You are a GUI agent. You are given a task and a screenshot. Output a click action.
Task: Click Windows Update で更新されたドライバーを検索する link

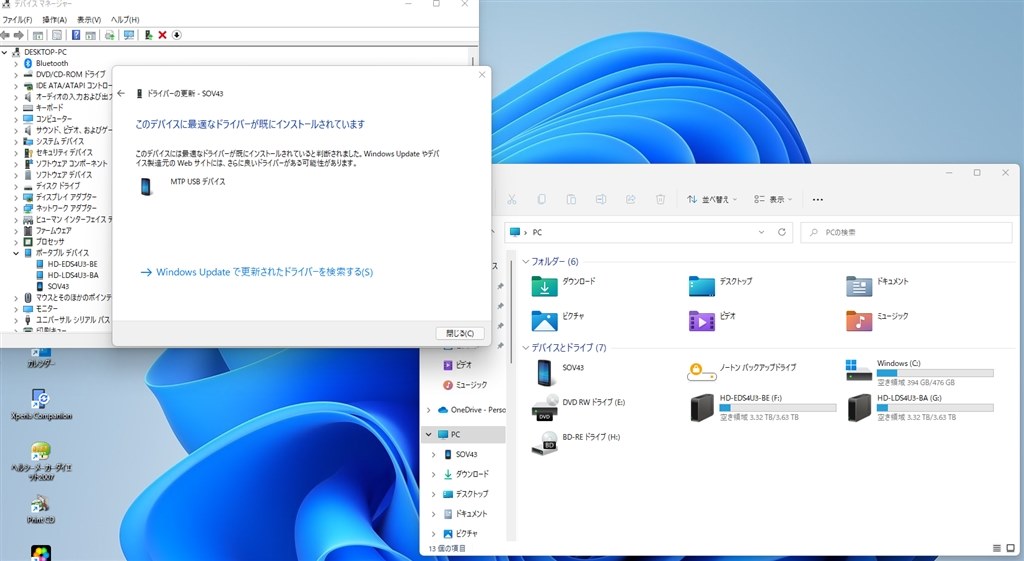point(257,272)
